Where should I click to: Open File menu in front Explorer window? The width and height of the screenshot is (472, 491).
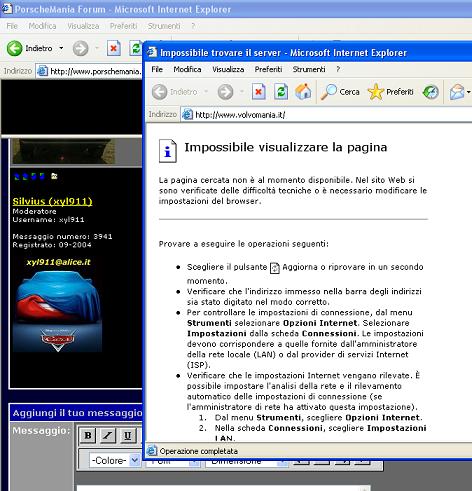pyautogui.click(x=157, y=69)
